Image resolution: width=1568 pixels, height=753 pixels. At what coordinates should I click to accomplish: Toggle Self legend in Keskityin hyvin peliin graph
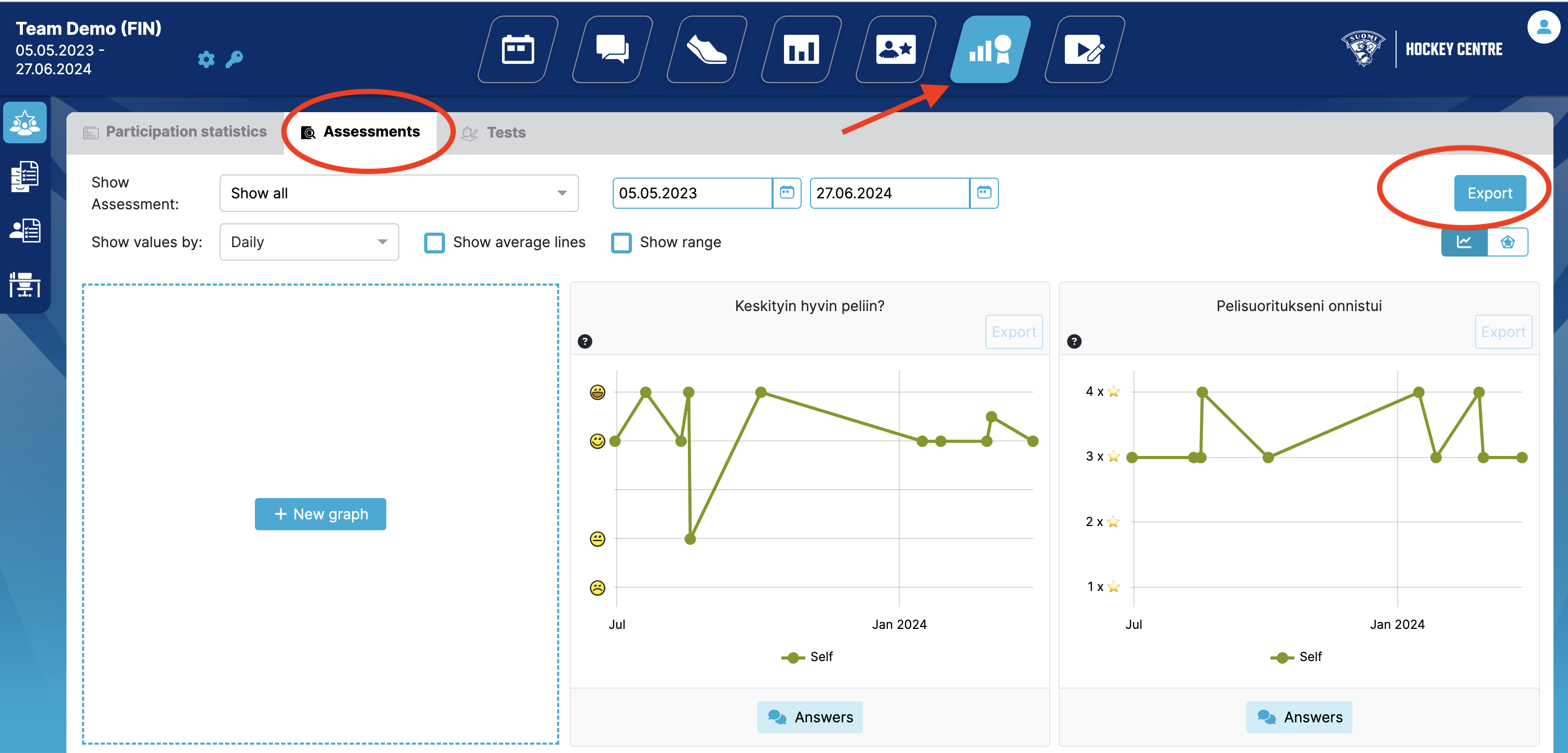coord(807,657)
